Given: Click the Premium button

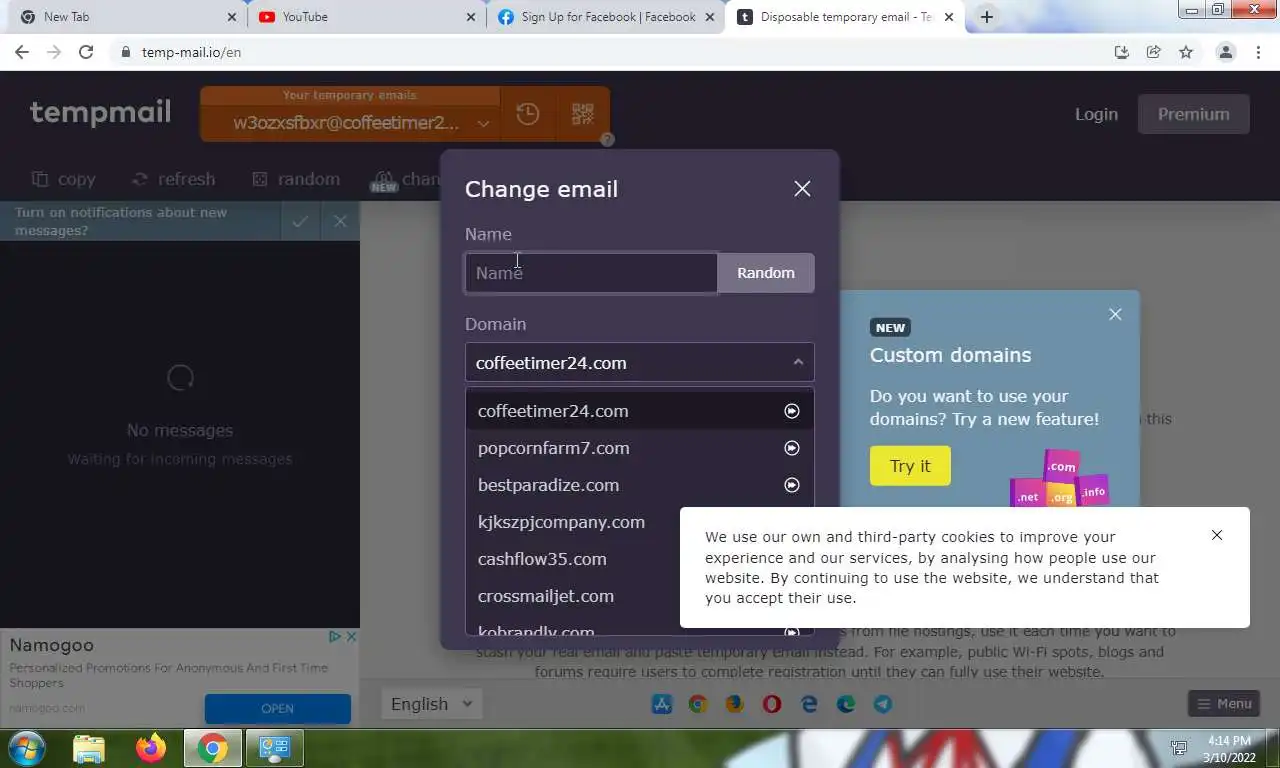Looking at the screenshot, I should [x=1194, y=114].
